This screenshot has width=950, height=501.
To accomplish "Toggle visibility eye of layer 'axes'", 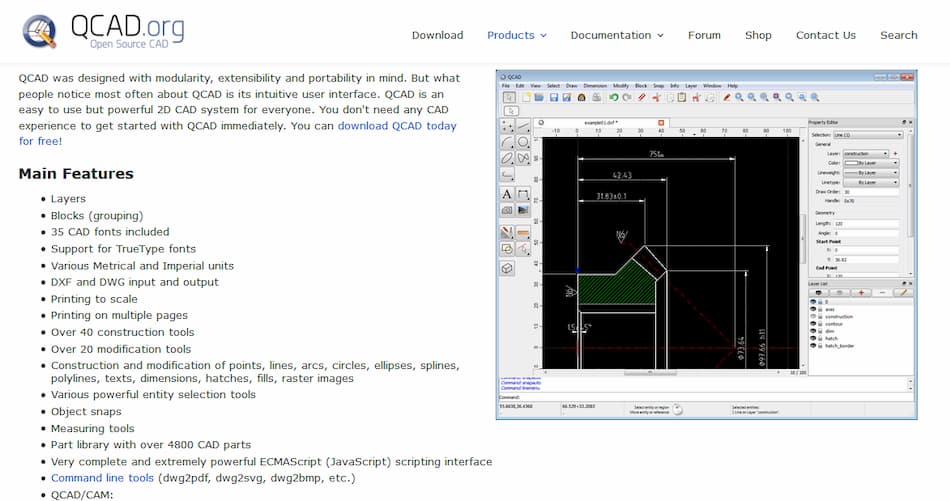I will coord(813,309).
